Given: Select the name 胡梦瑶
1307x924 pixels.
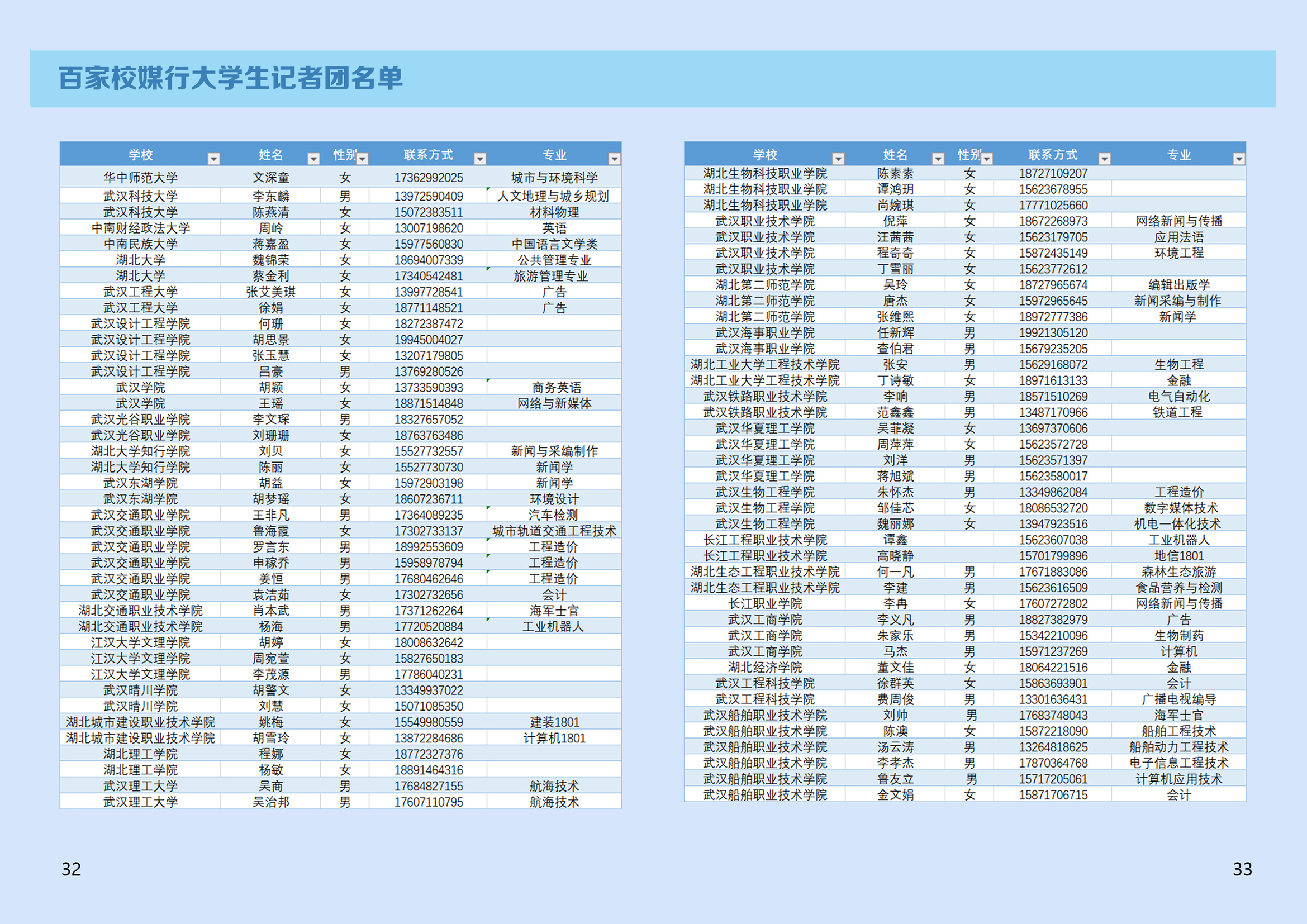Looking at the screenshot, I should coord(271,498).
